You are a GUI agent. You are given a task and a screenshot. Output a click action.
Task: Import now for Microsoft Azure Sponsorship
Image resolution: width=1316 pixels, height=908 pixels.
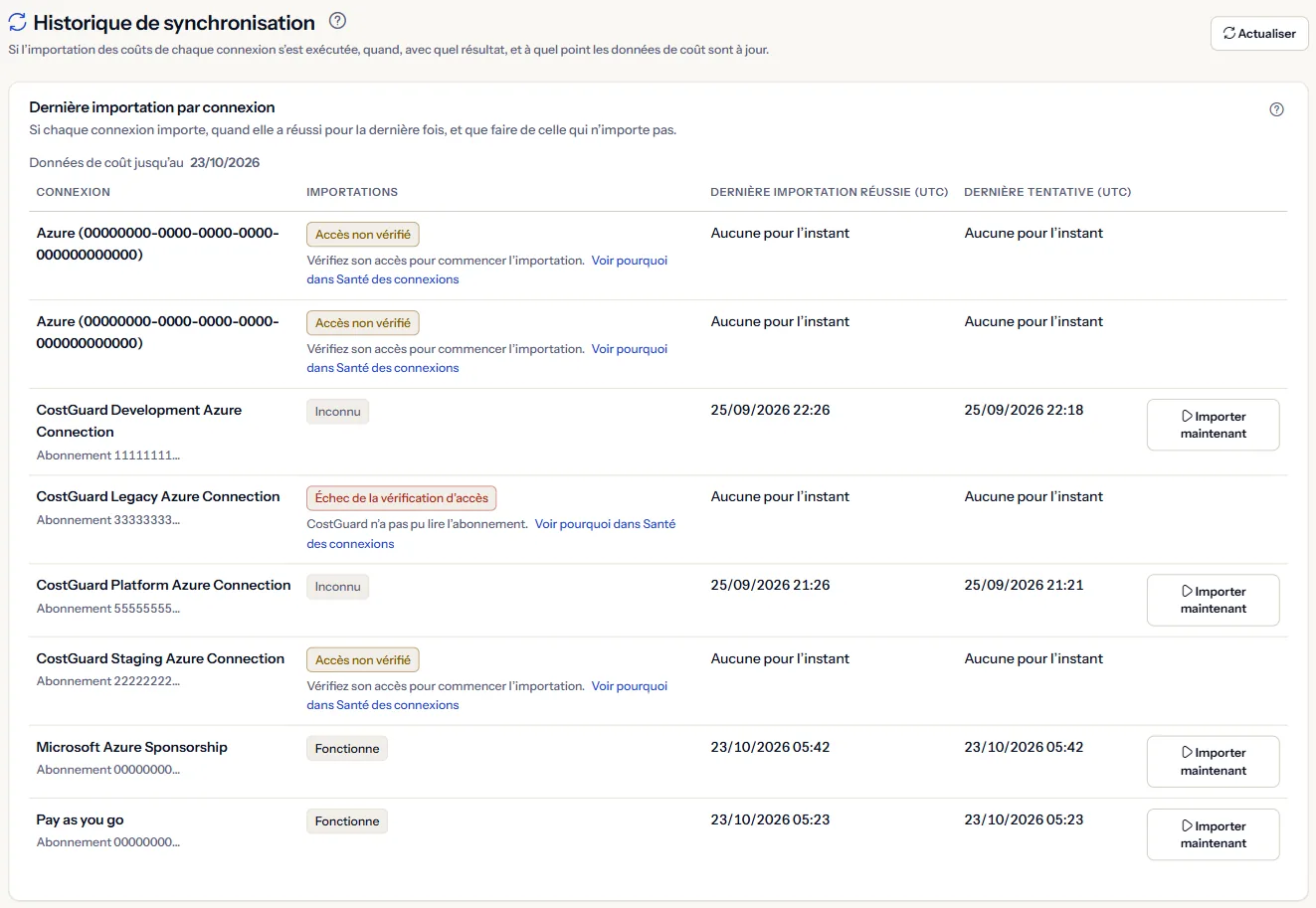[x=1213, y=761]
